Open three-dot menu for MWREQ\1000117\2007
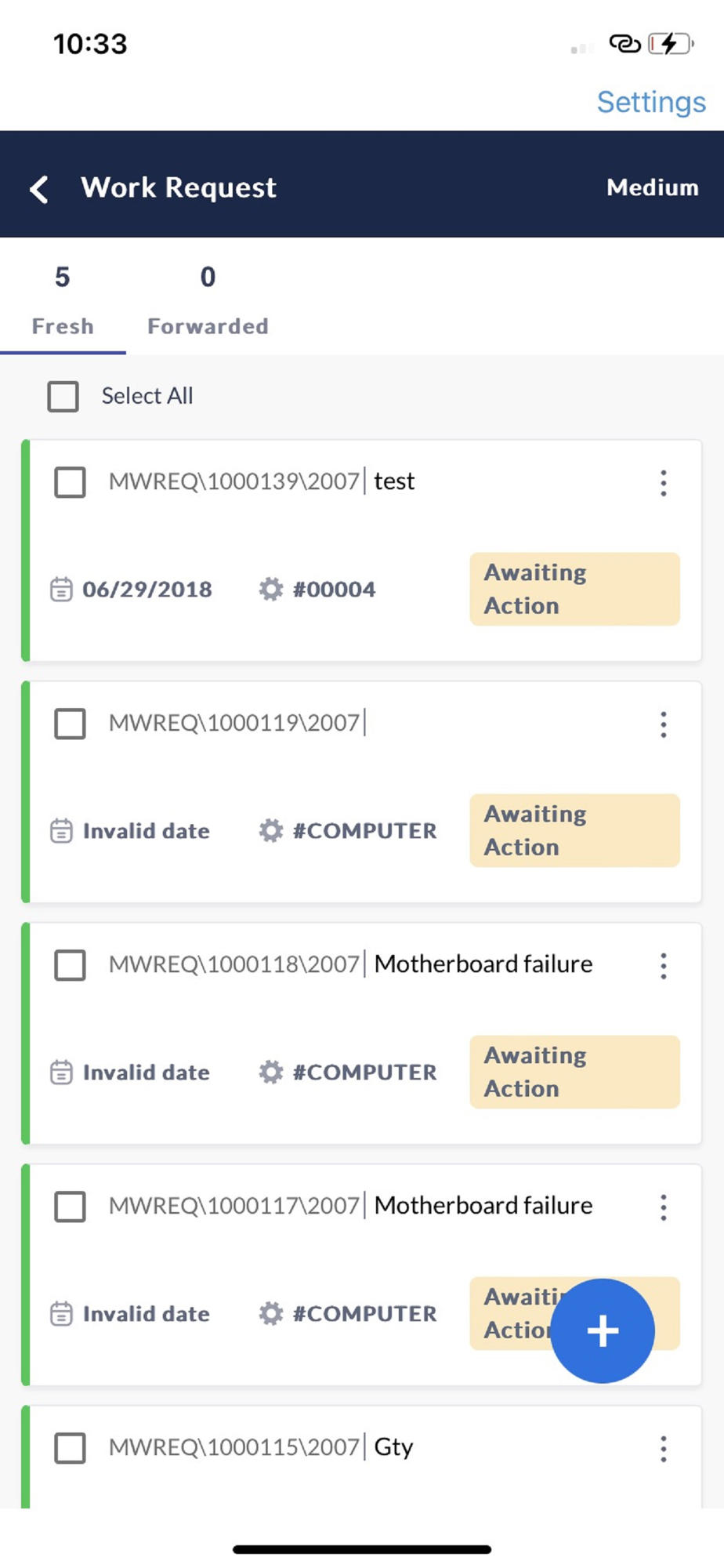This screenshot has height=1568, width=724. [x=663, y=1207]
